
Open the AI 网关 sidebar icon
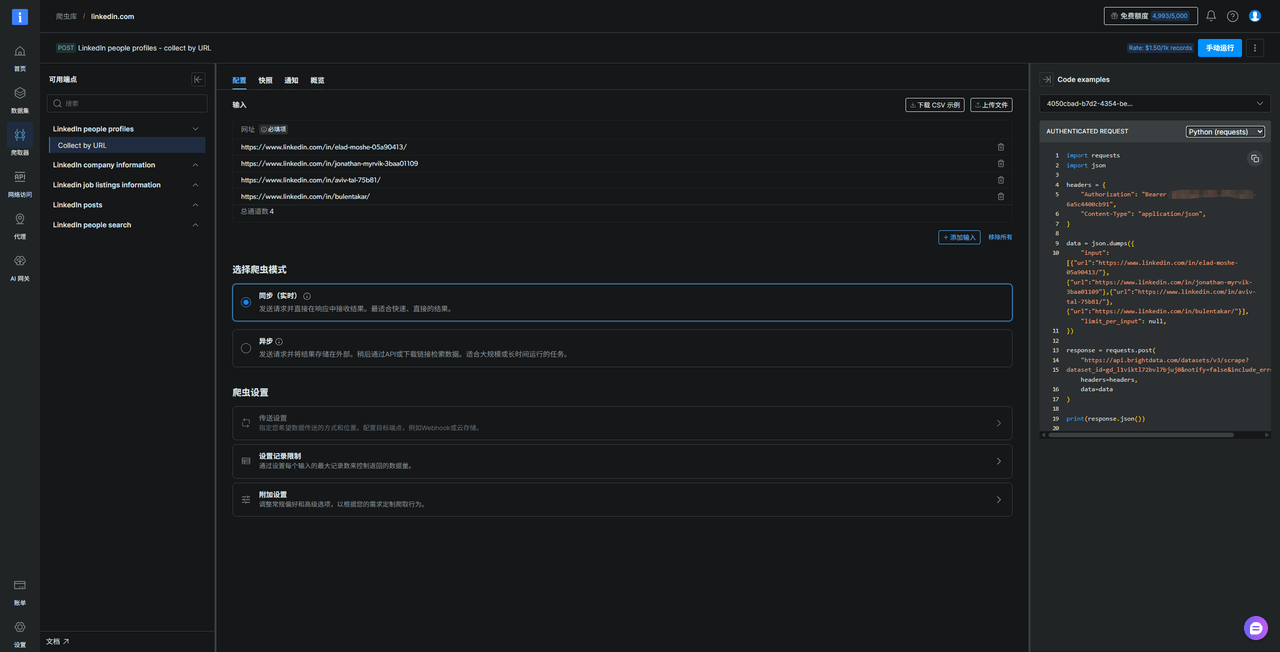coord(20,261)
